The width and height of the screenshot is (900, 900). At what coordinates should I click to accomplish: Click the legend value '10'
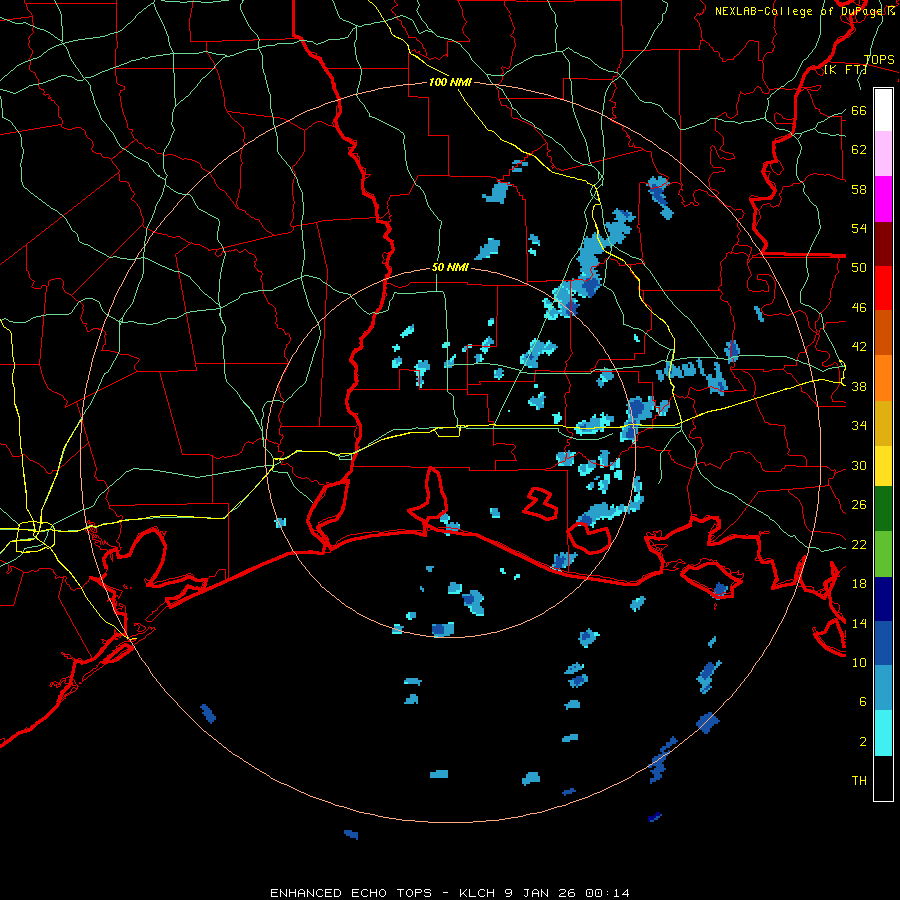point(859,662)
